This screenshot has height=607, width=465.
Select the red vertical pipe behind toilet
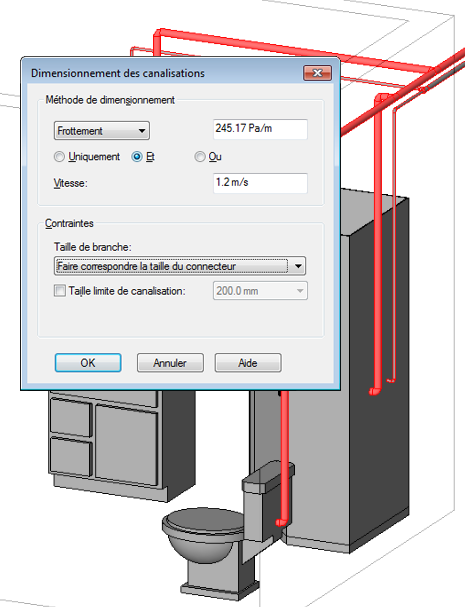coord(285,457)
